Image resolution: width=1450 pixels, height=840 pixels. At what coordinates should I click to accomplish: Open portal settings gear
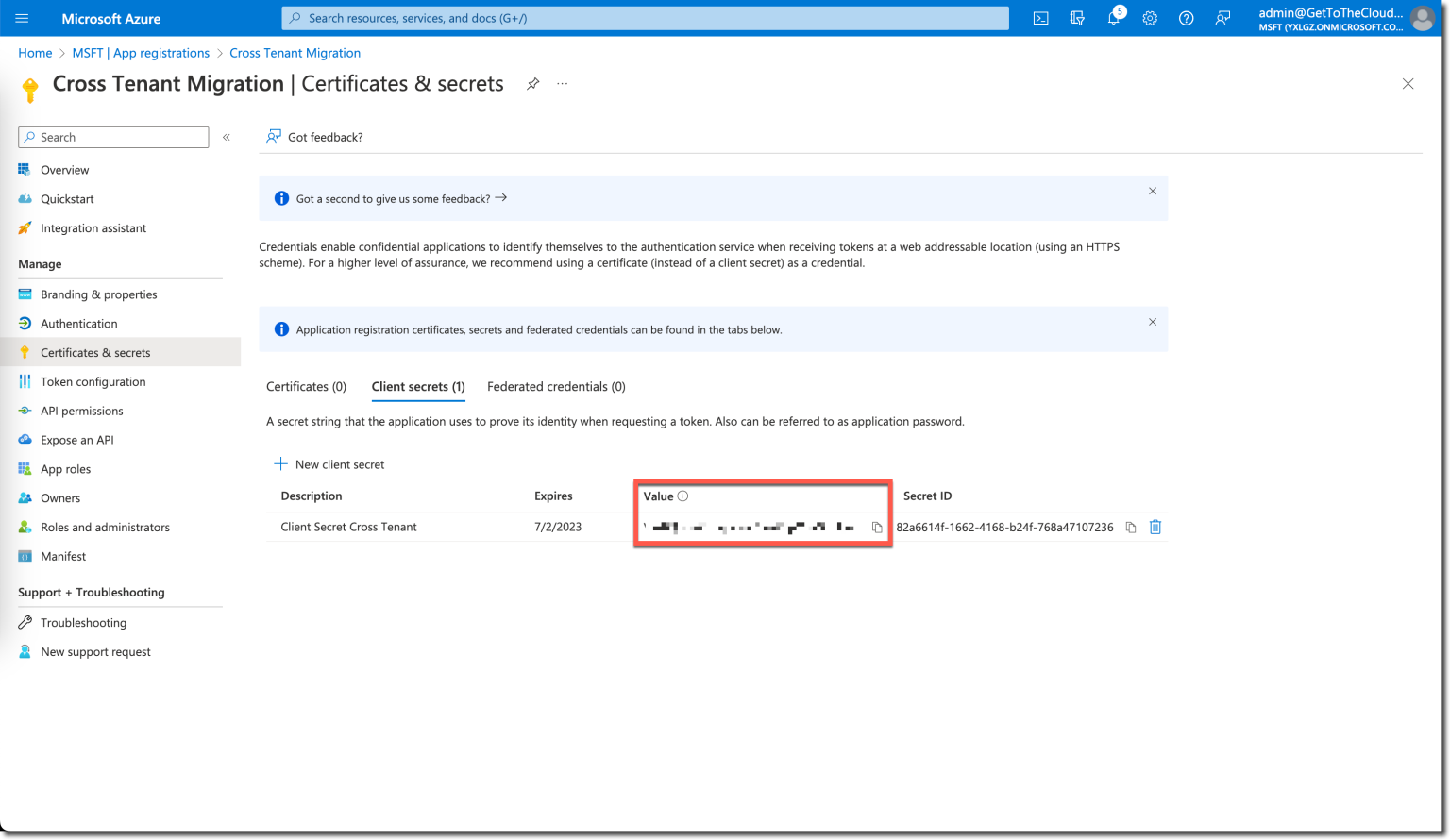(1150, 18)
